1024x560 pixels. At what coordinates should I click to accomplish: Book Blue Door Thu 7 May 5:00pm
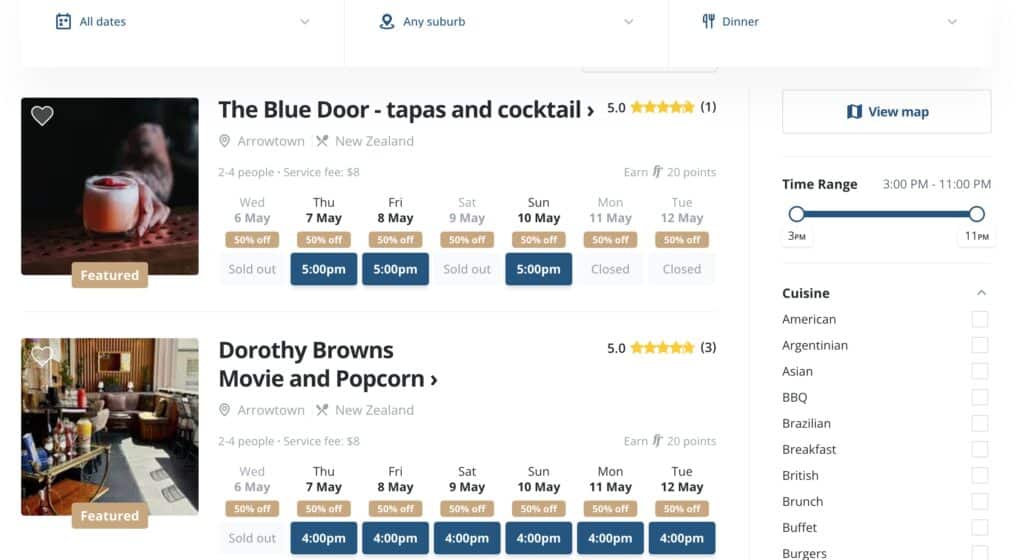point(324,269)
